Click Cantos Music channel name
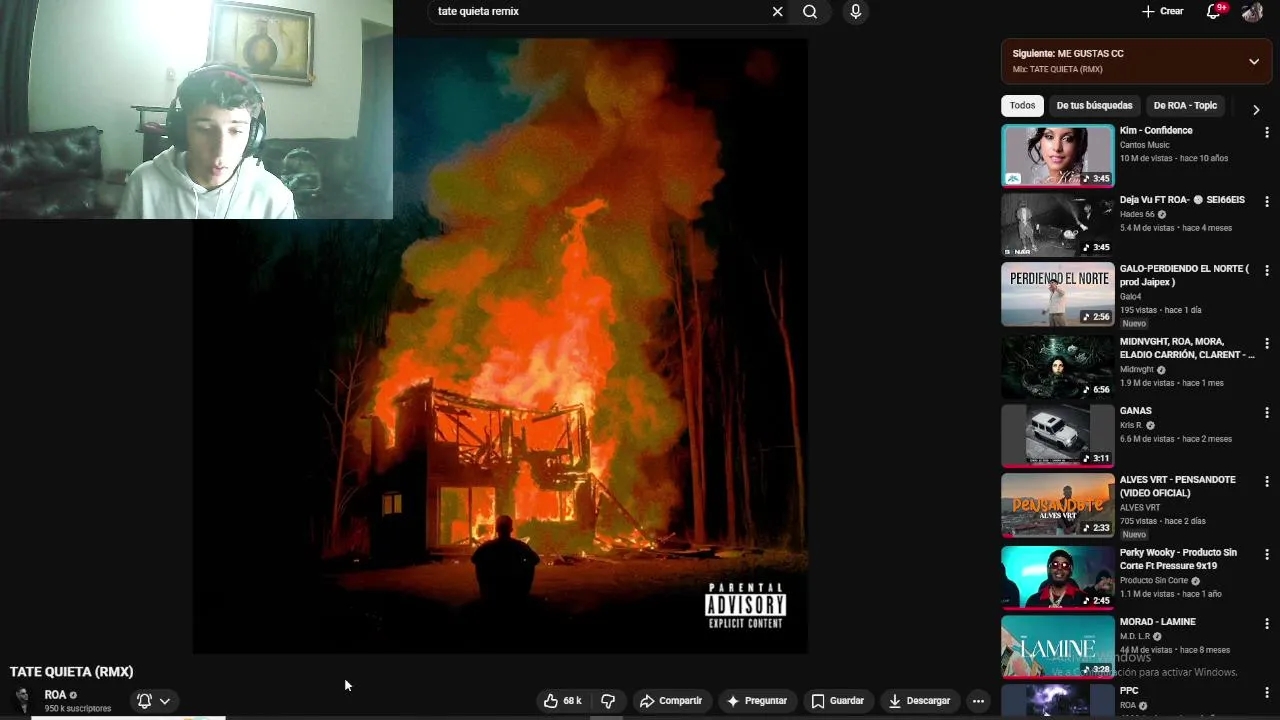1280x720 pixels. (1144, 145)
